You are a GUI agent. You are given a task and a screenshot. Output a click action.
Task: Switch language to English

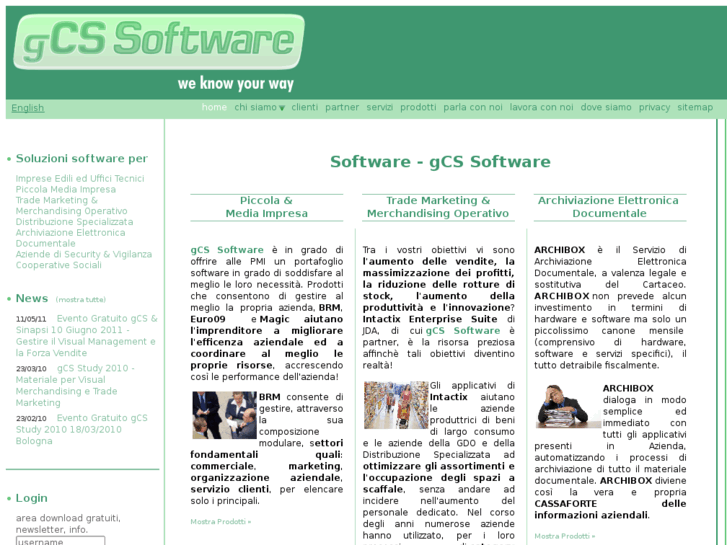pos(28,108)
